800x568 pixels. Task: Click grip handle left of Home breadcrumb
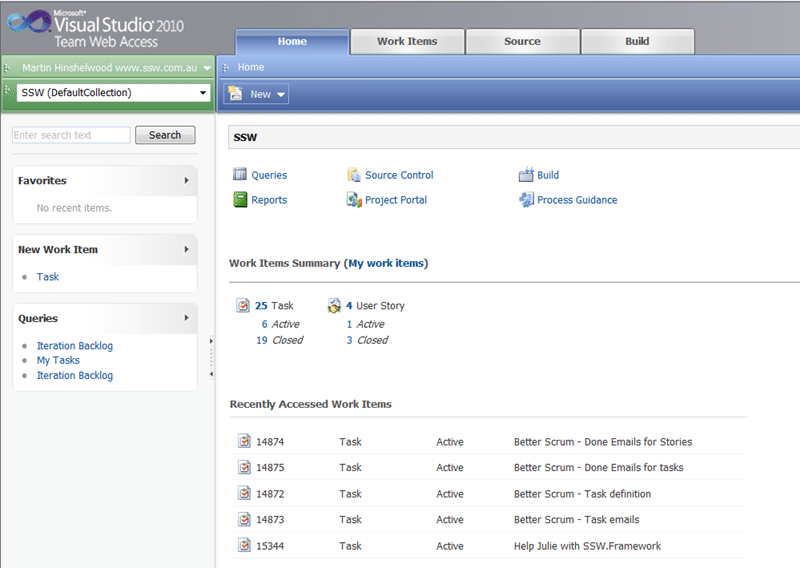226,67
